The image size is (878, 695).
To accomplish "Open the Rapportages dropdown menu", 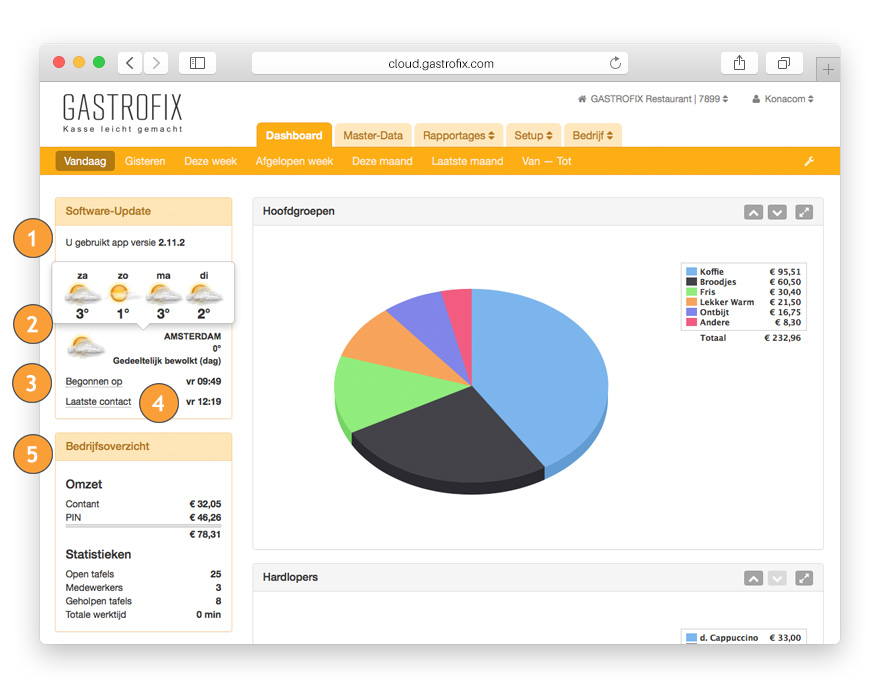I will click(459, 135).
